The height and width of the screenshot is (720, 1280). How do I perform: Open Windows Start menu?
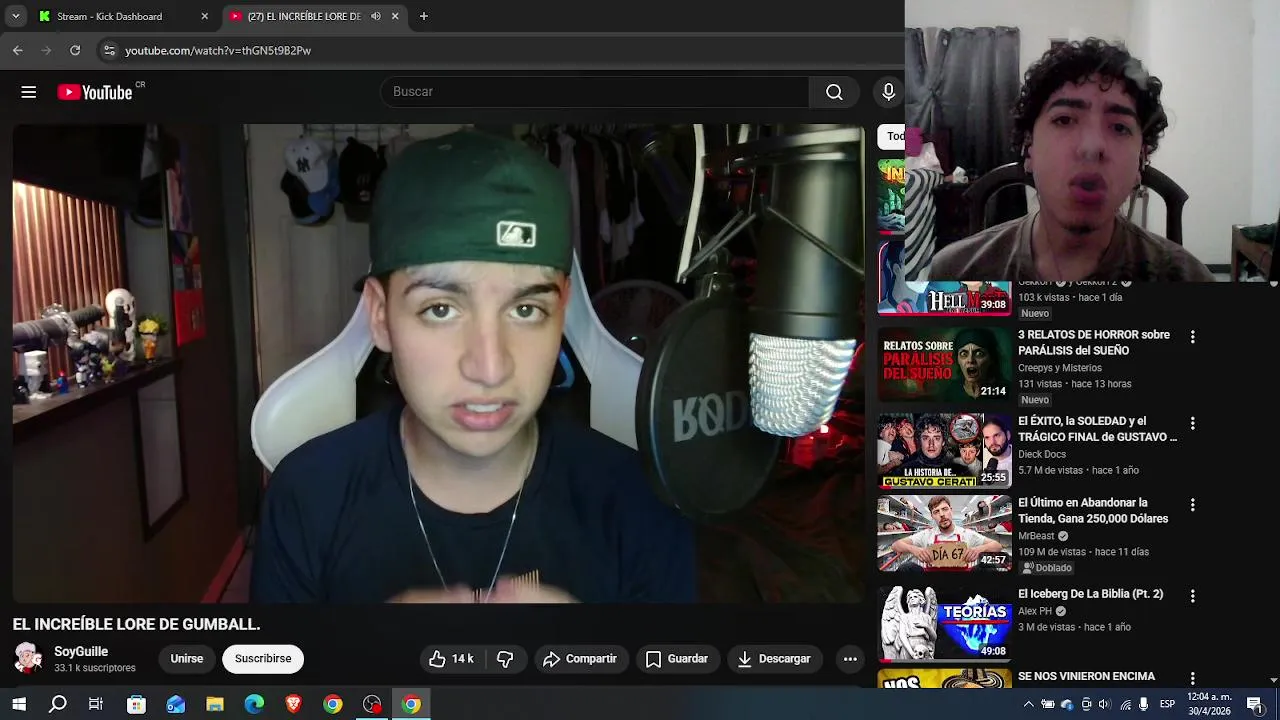pyautogui.click(x=19, y=704)
